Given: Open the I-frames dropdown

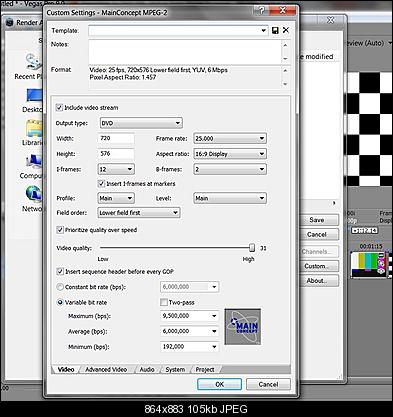Looking at the screenshot, I should point(116,169).
